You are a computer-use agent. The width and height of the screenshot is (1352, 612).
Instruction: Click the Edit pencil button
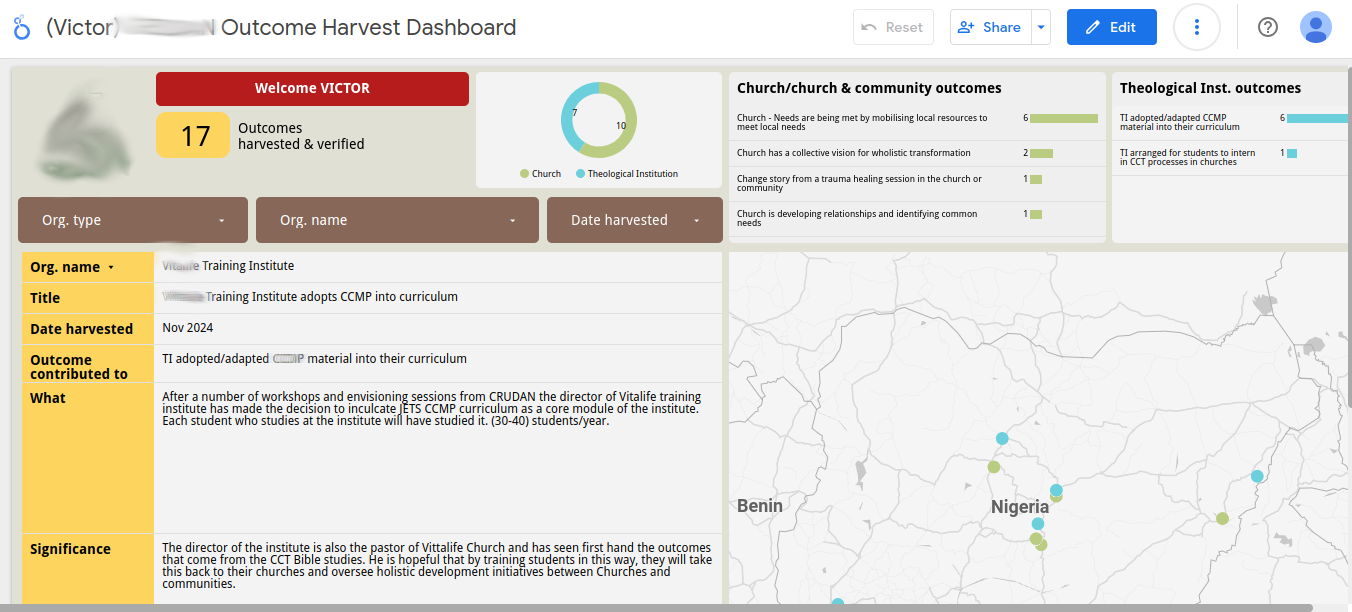(1111, 28)
